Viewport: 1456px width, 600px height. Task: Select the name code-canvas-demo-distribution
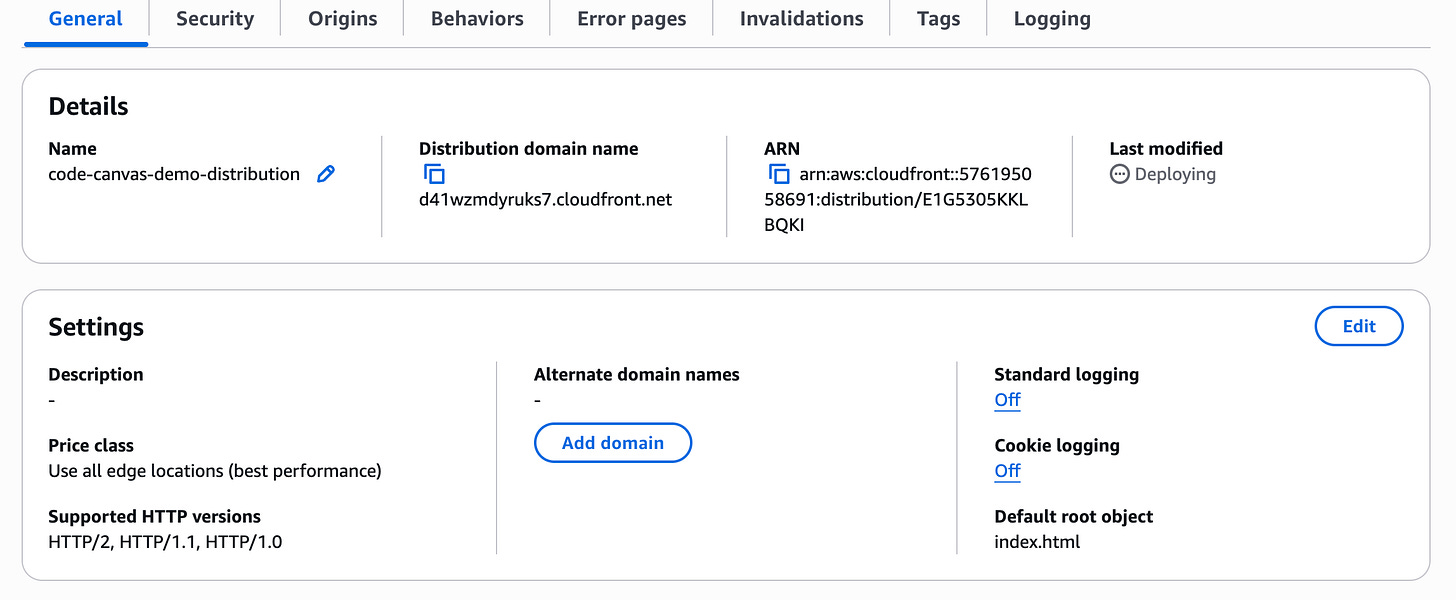174,174
